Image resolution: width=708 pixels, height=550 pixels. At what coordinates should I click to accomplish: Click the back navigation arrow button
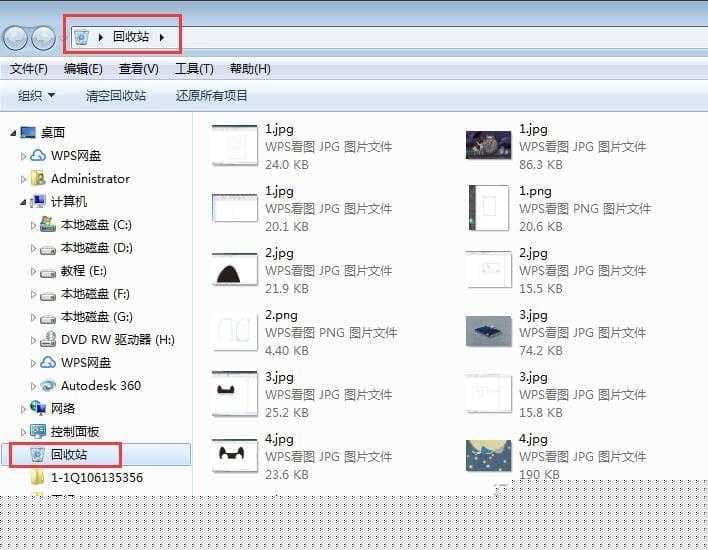(x=16, y=38)
